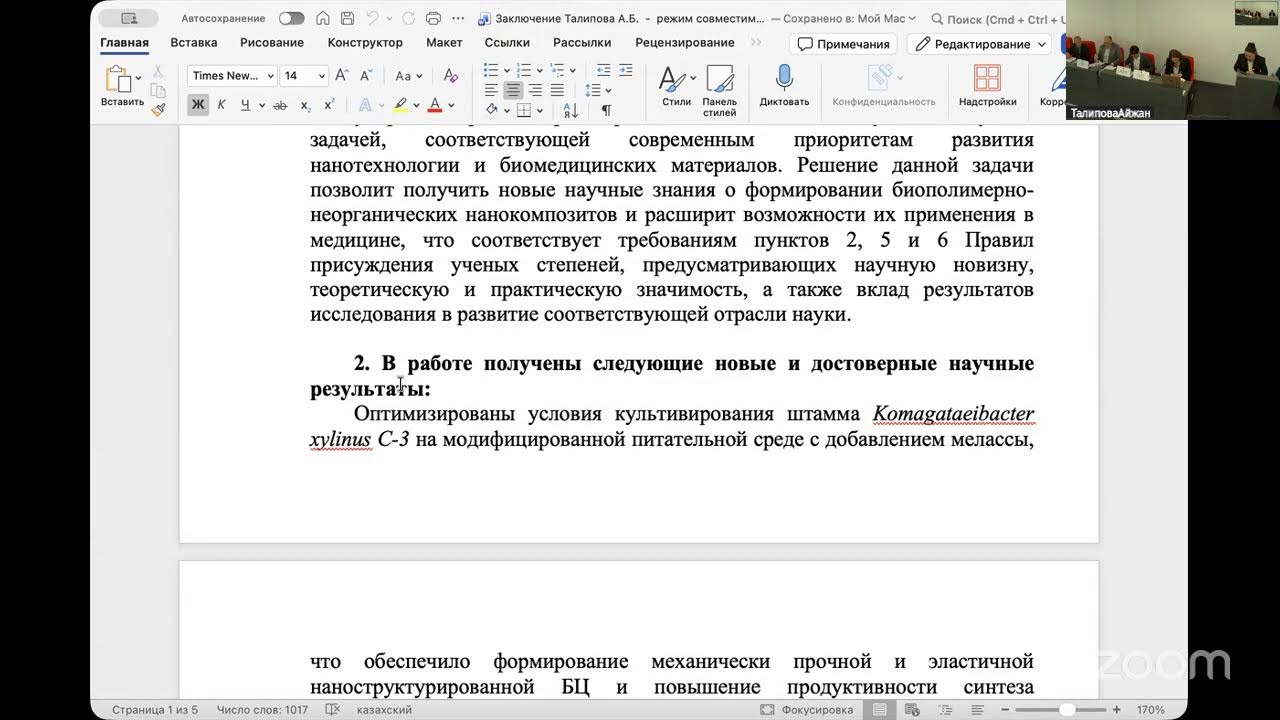
Task: Switch to the Рисование tab
Action: [272, 43]
